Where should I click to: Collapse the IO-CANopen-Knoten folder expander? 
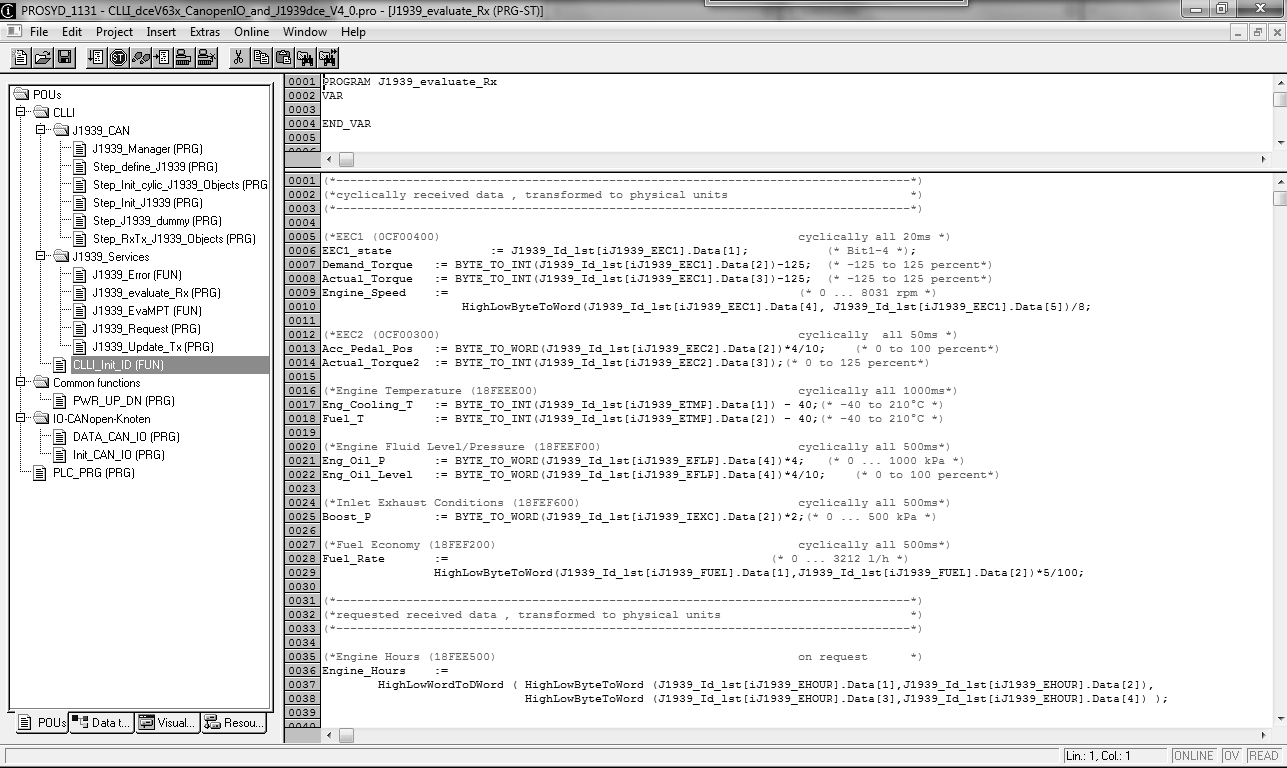tap(21, 418)
